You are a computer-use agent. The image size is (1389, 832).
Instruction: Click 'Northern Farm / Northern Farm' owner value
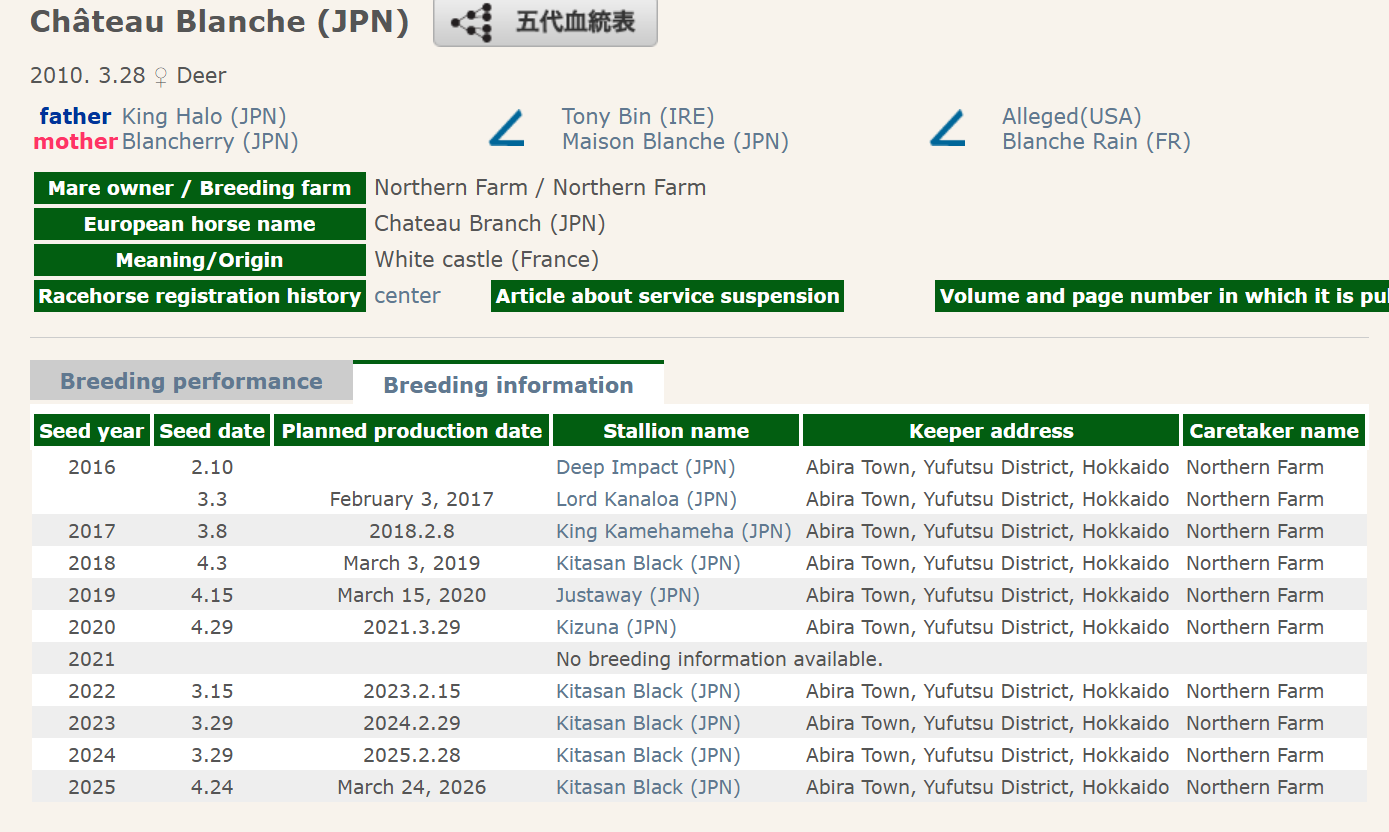tap(540, 187)
